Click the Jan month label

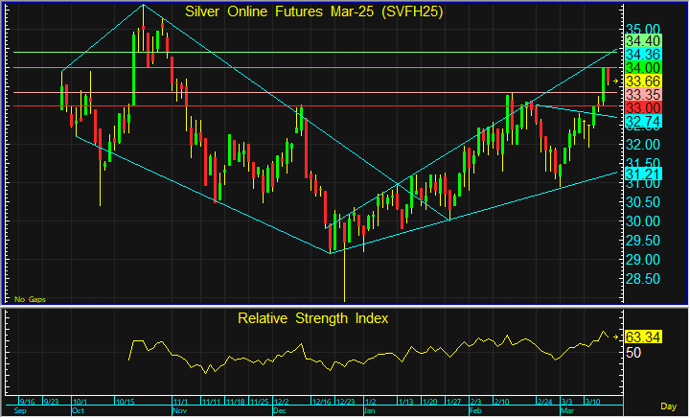click(x=370, y=410)
